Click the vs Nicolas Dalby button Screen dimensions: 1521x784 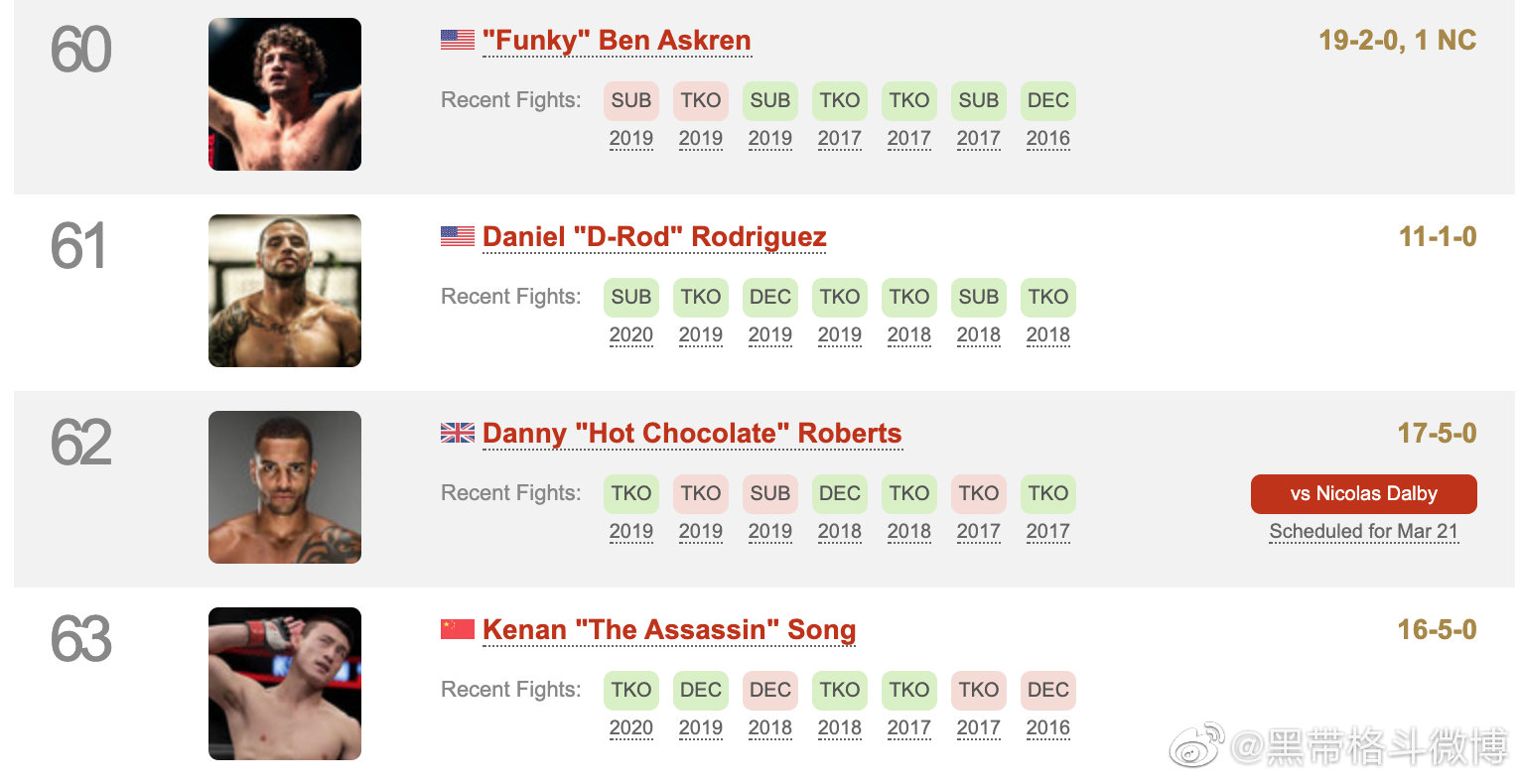[1364, 494]
